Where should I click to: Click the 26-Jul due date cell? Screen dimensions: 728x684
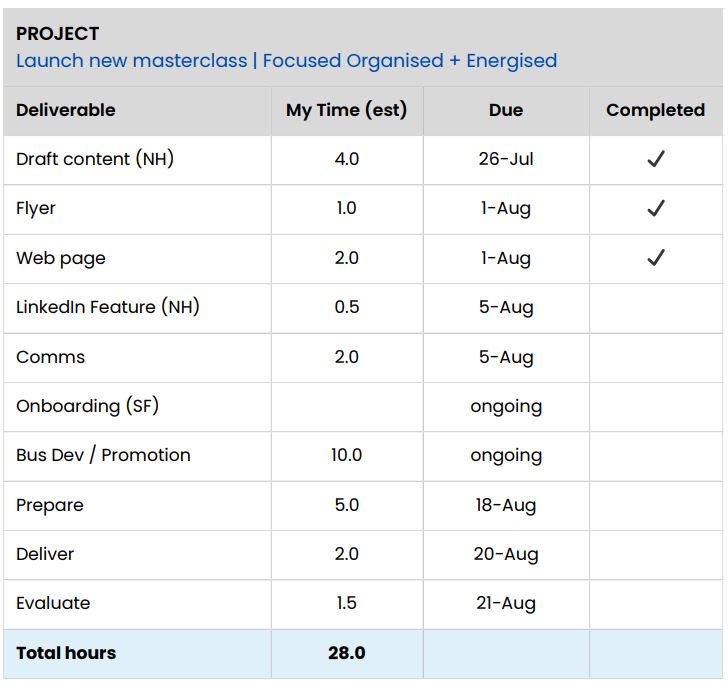(x=505, y=159)
